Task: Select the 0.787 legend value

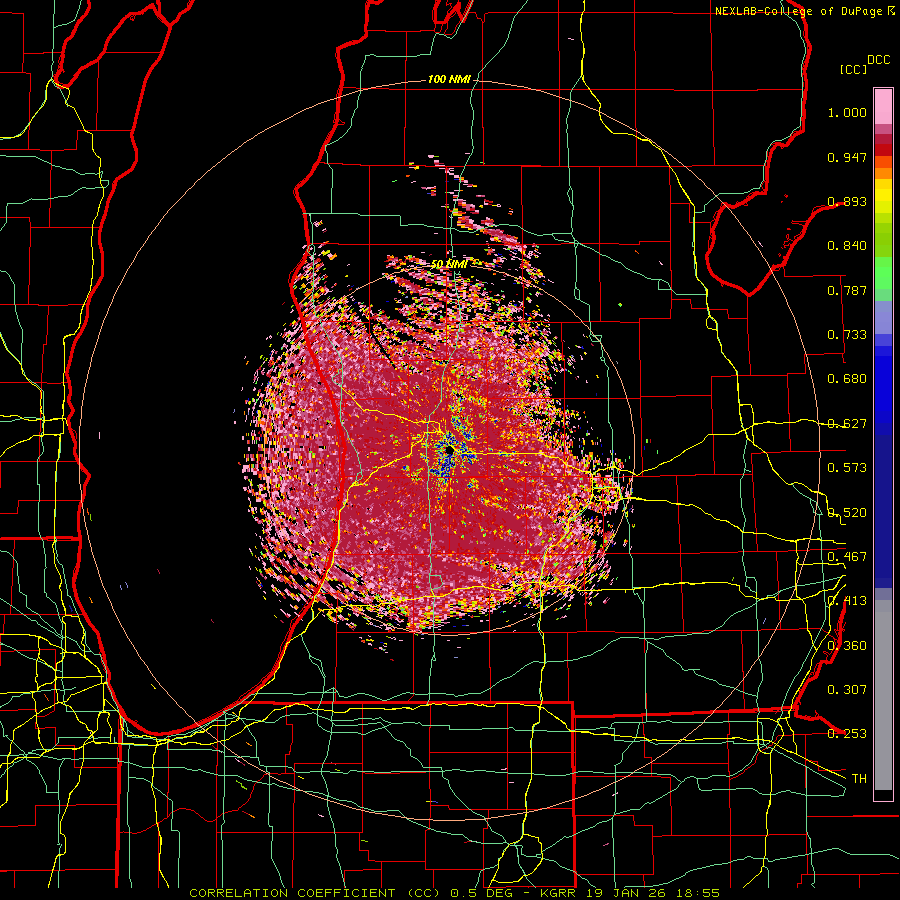Action: [x=847, y=290]
